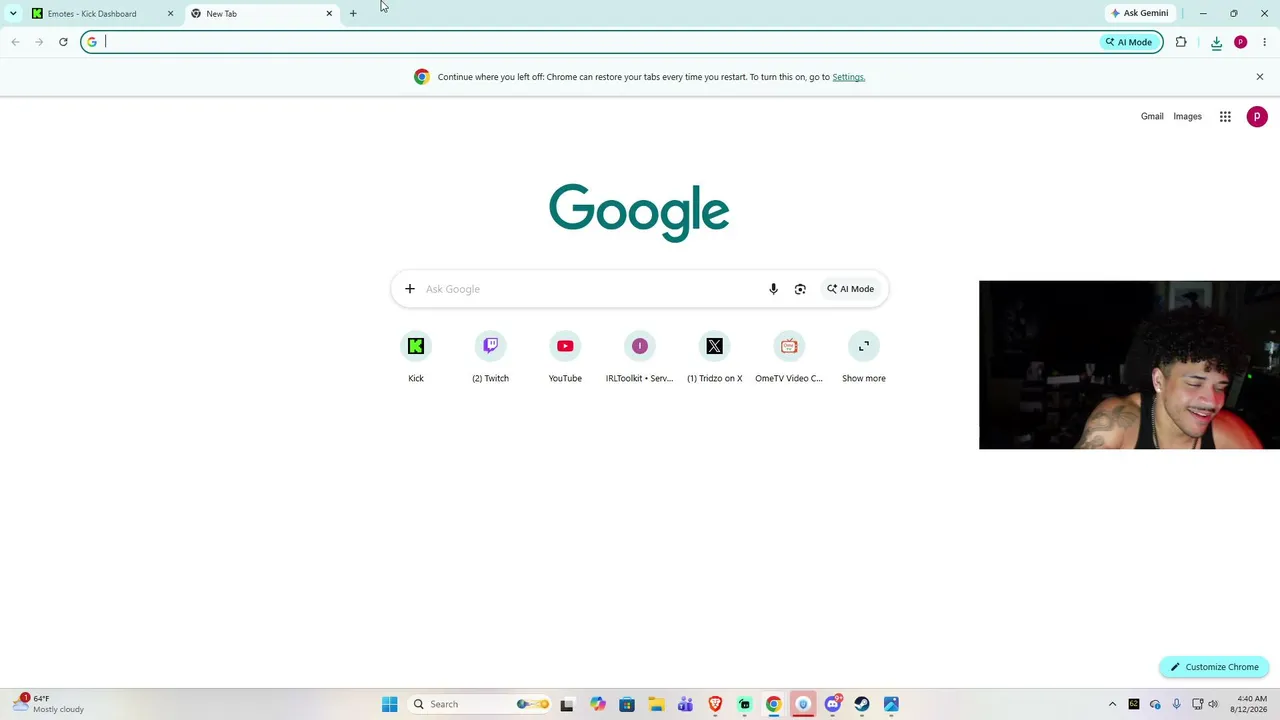The image size is (1280, 720).
Task: Expand the tab search dropdown arrow
Action: click(x=13, y=14)
